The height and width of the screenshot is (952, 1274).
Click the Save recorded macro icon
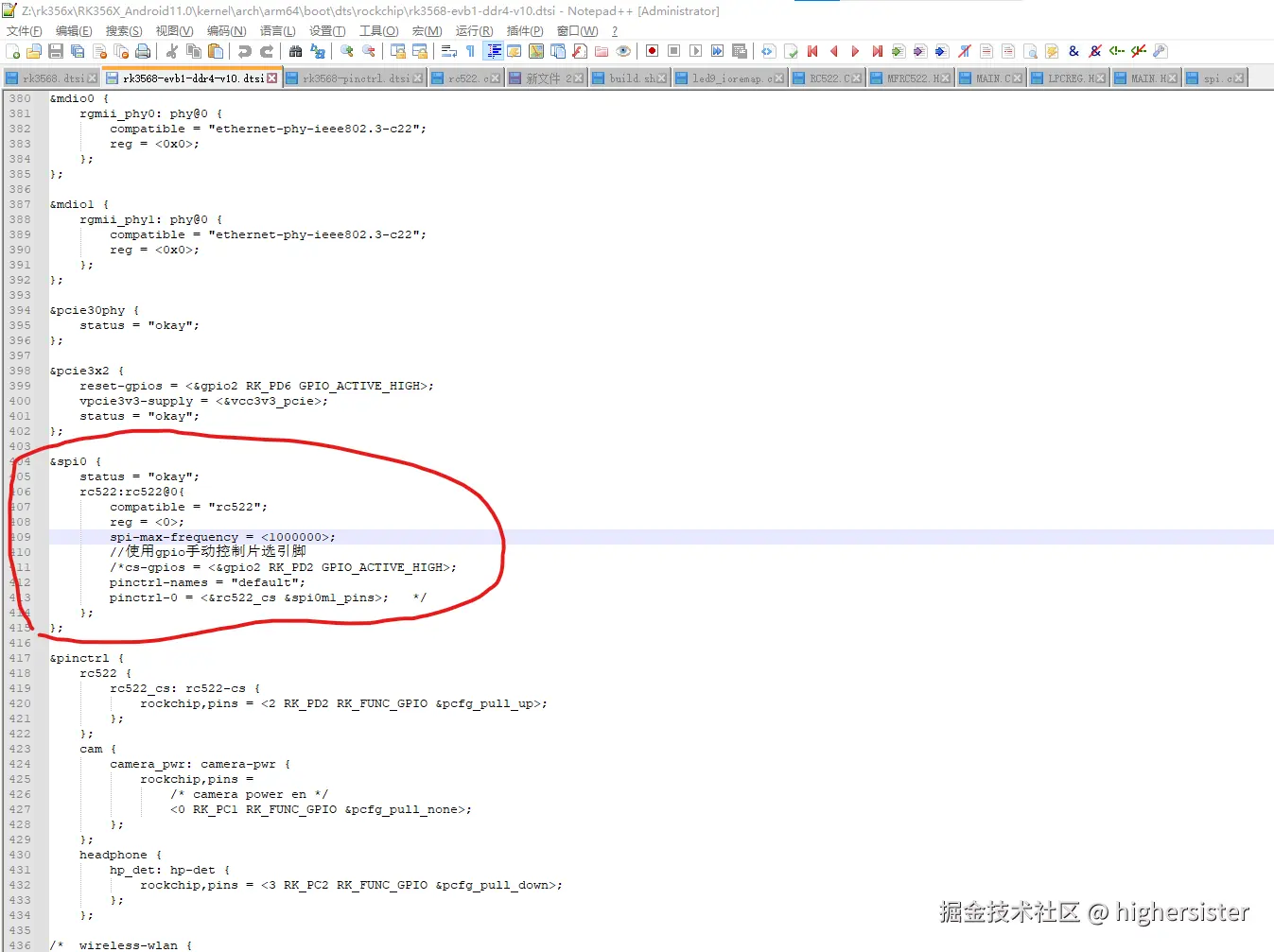740,51
